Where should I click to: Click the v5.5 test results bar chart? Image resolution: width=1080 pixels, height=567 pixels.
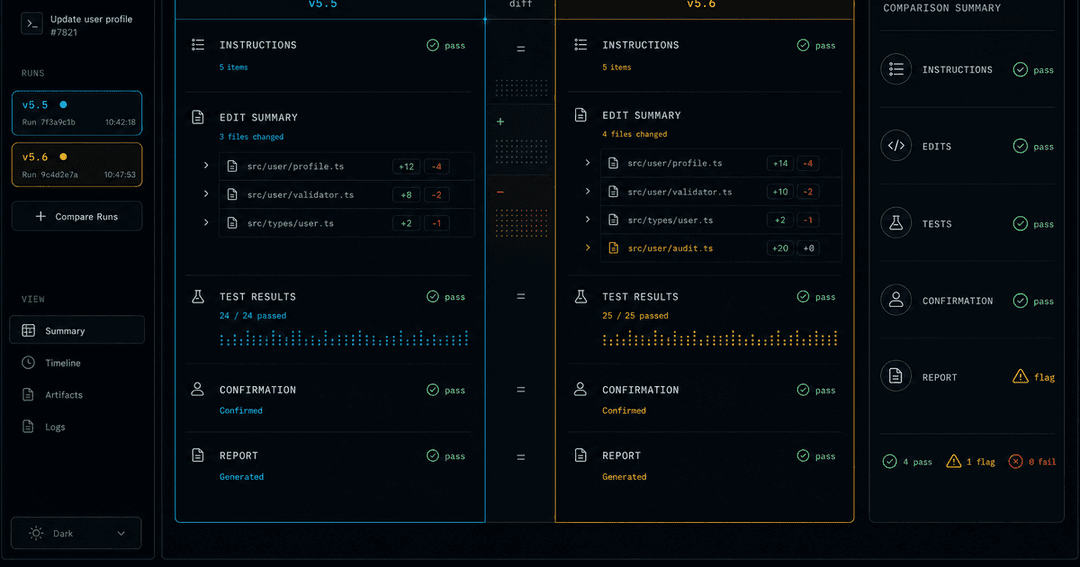pos(344,338)
